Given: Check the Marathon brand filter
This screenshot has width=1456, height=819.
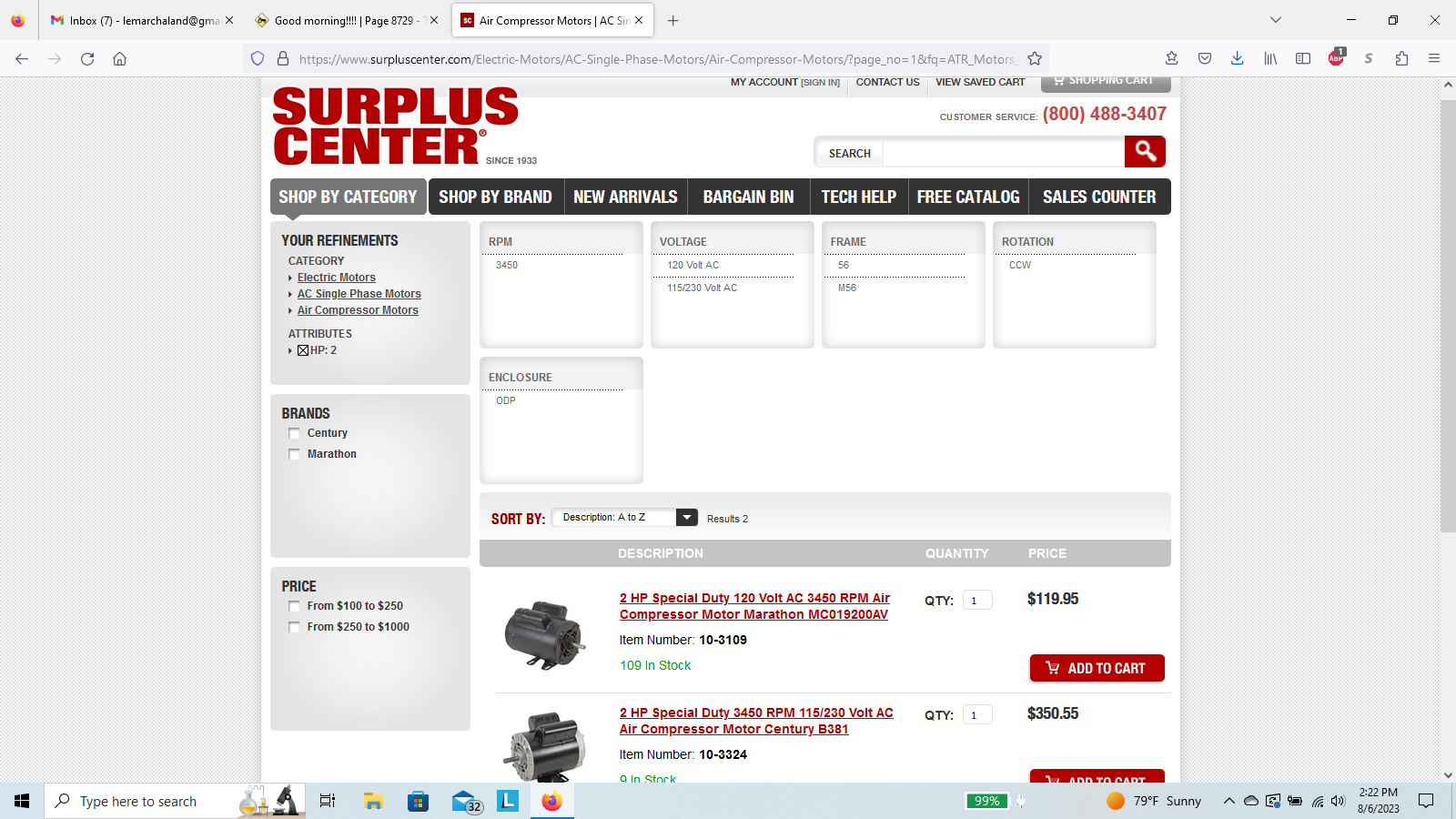Looking at the screenshot, I should point(294,454).
